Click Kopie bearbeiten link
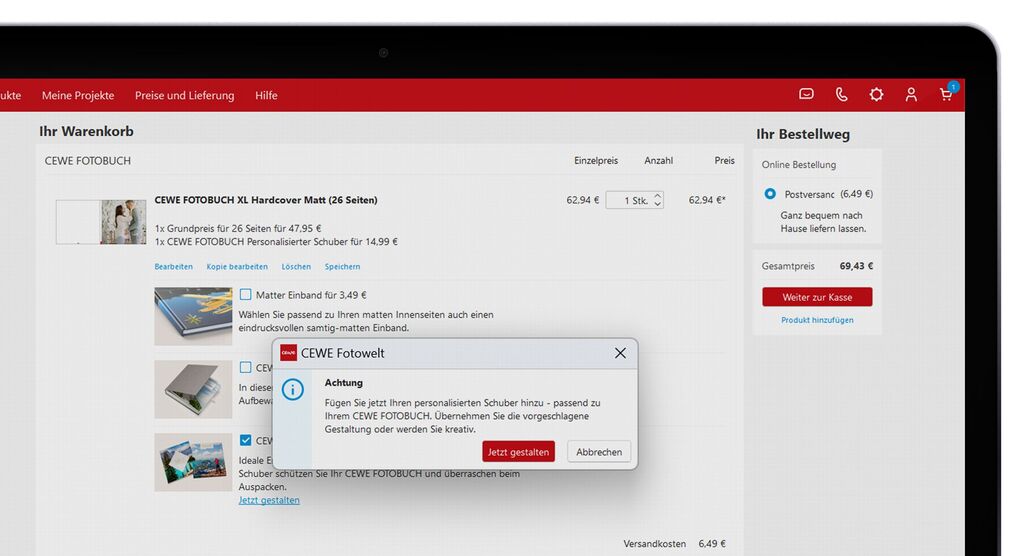 [237, 267]
